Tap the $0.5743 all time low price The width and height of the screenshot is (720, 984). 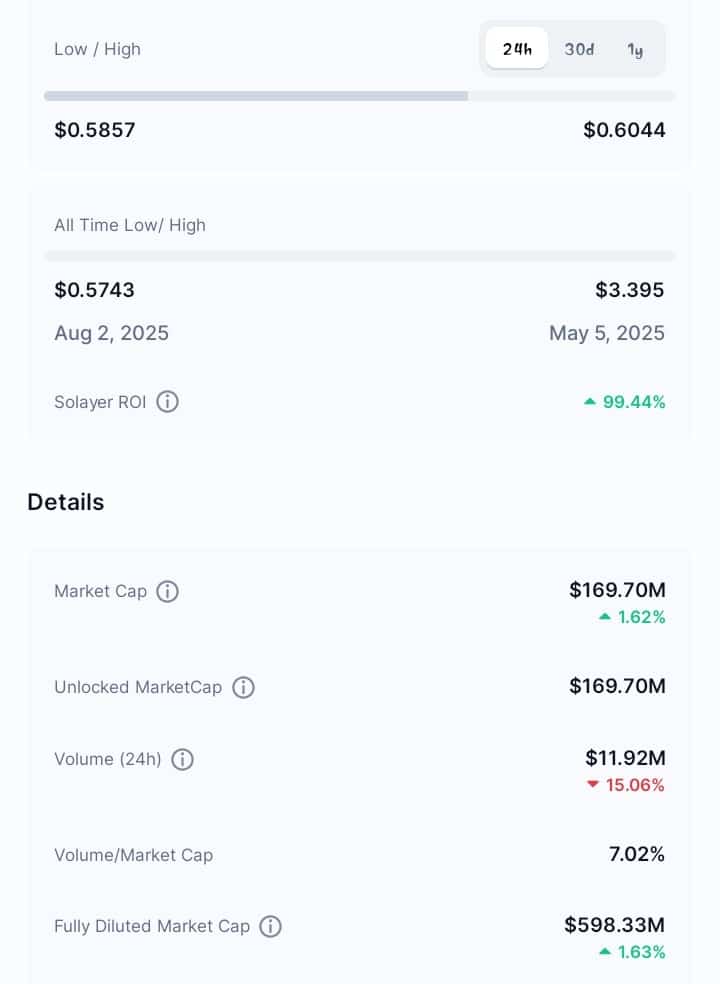94,290
